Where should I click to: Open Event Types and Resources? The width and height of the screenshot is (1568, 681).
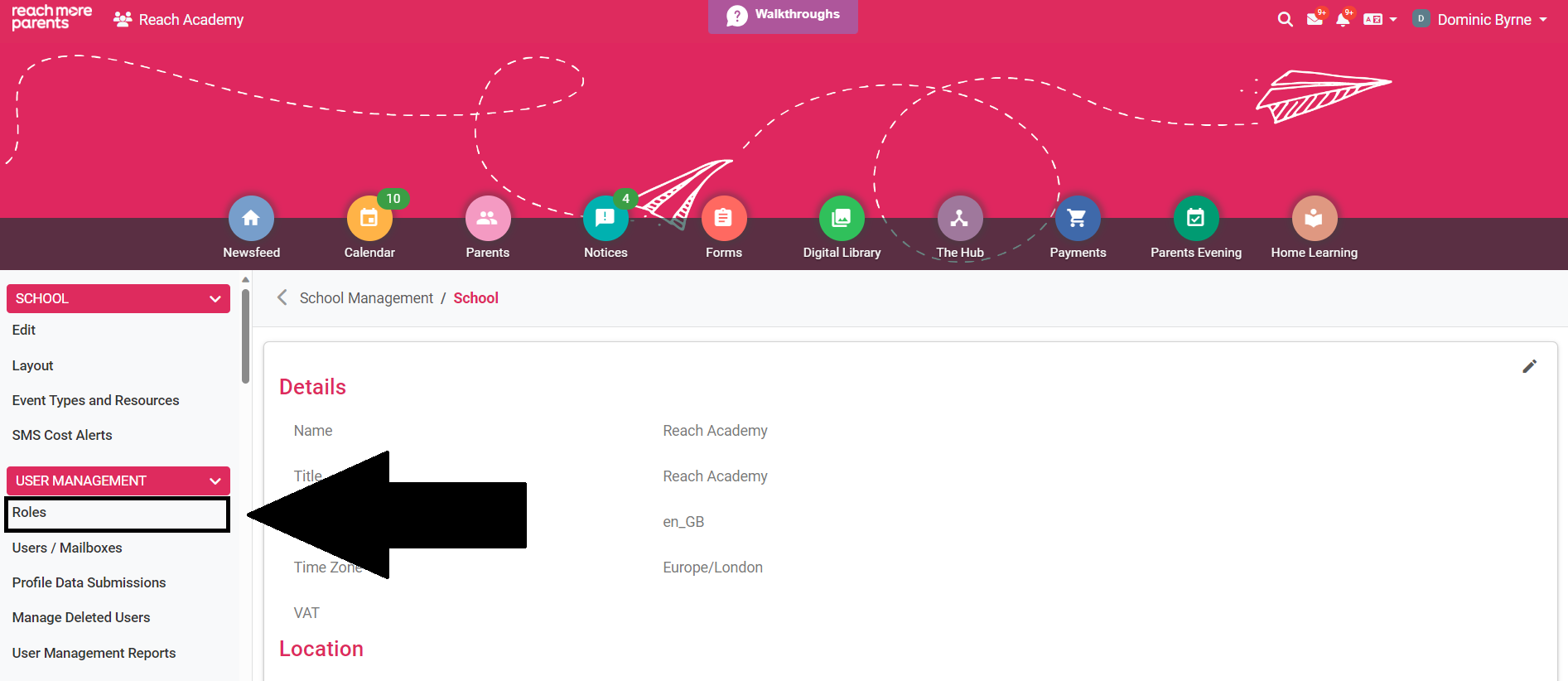[95, 400]
